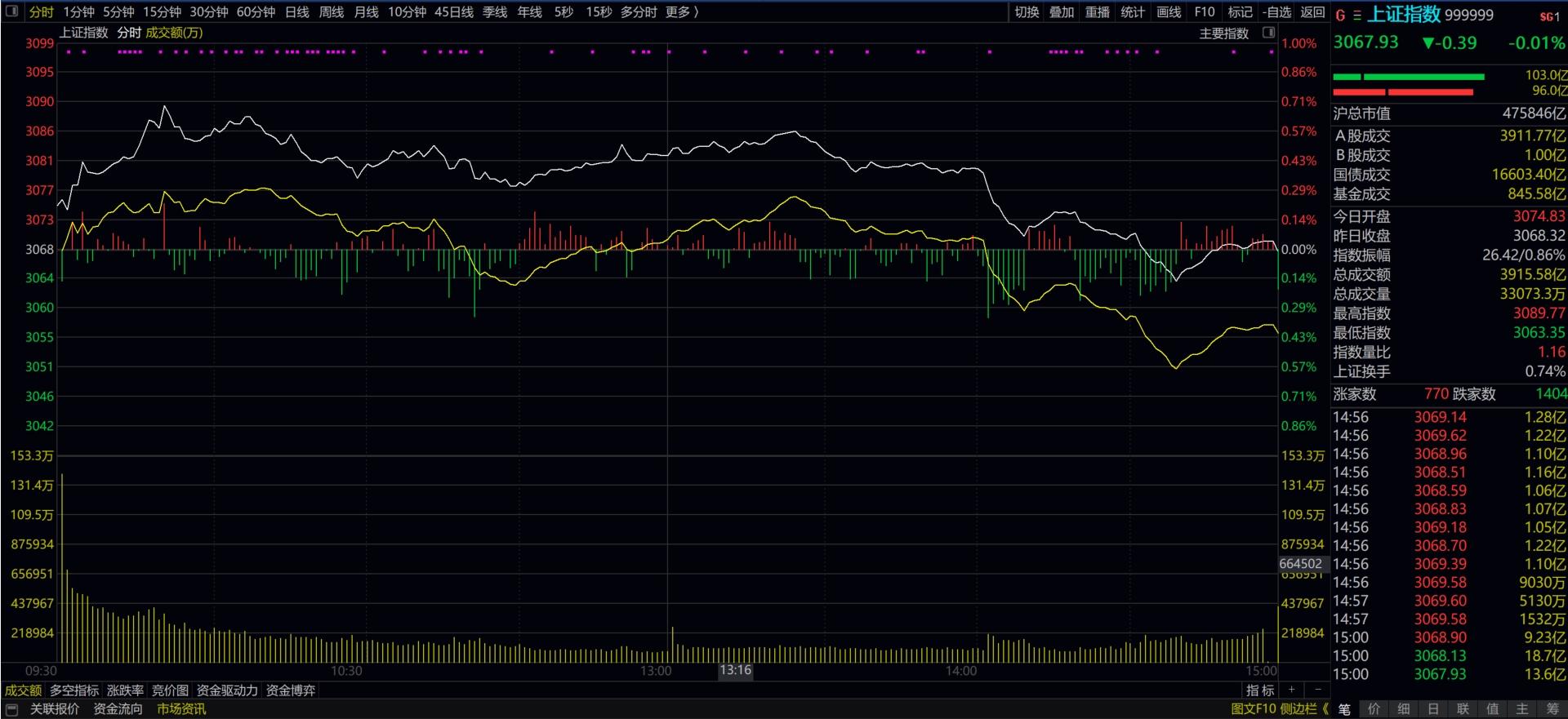Screen dimensions: 1568x719
Task: Click the bottom-left panel toggle icon
Action: pos(11,709)
